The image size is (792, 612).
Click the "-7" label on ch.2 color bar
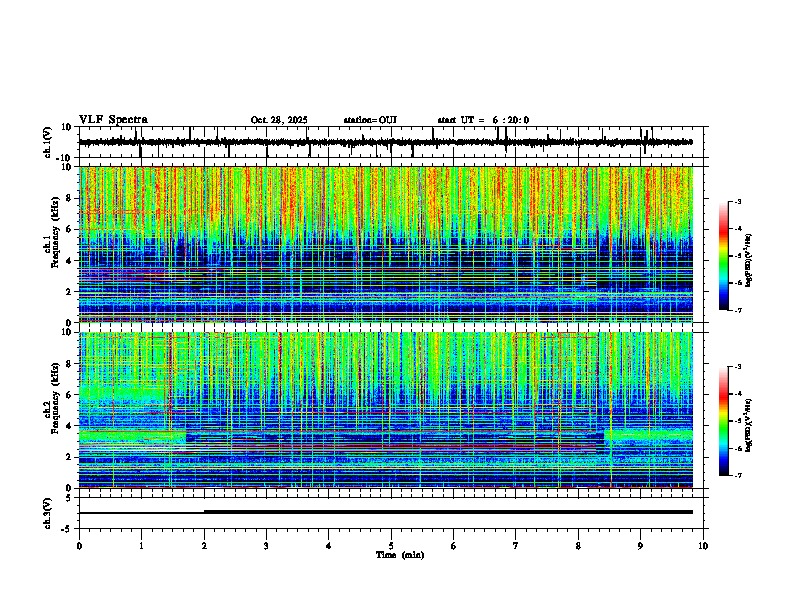[x=738, y=476]
